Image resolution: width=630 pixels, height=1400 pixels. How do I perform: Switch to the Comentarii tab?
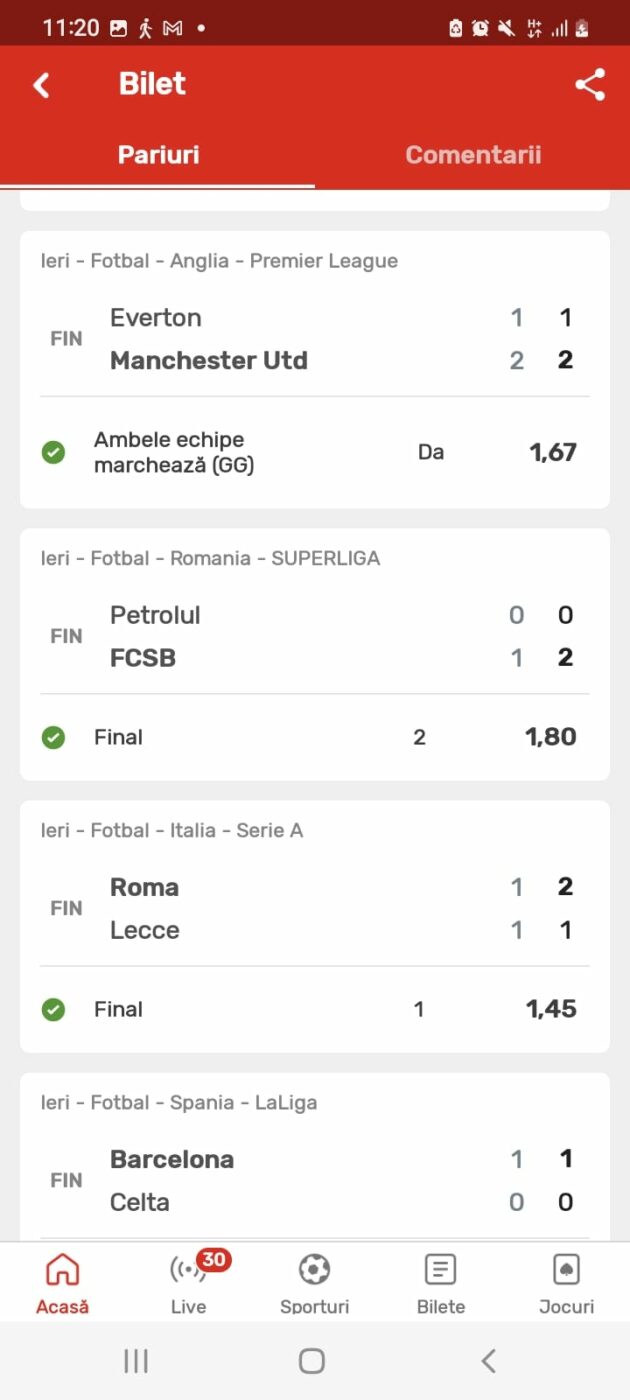point(472,155)
